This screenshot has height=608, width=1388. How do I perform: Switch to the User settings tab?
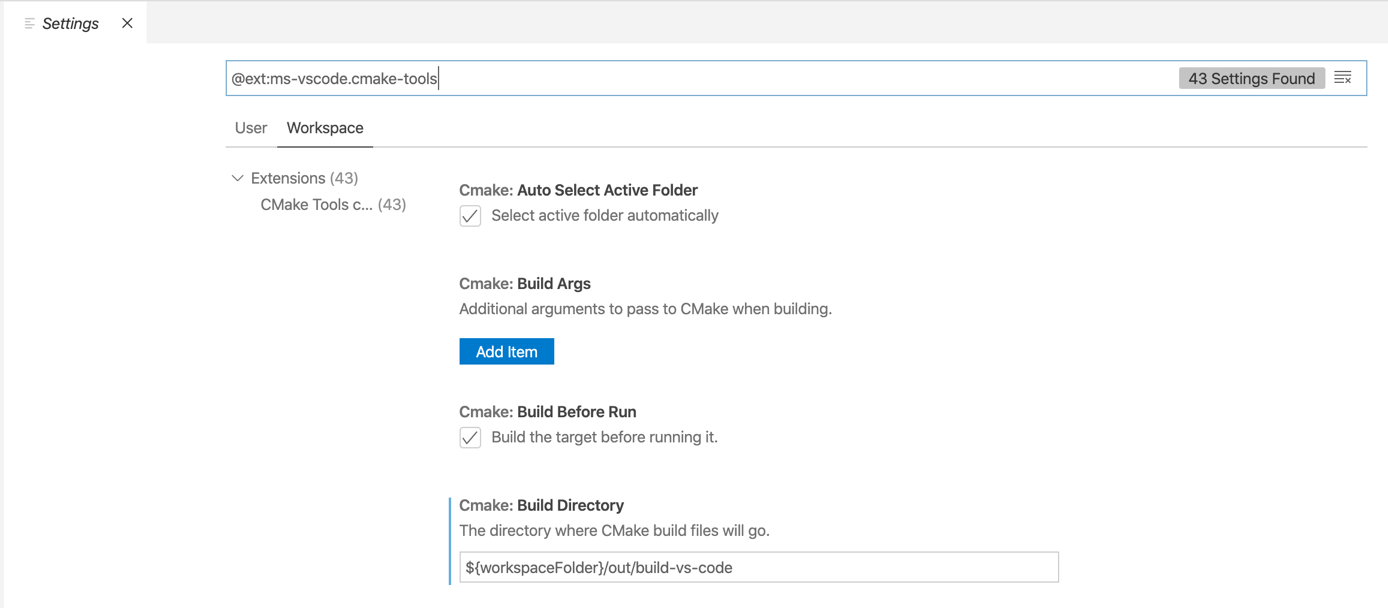(x=250, y=128)
